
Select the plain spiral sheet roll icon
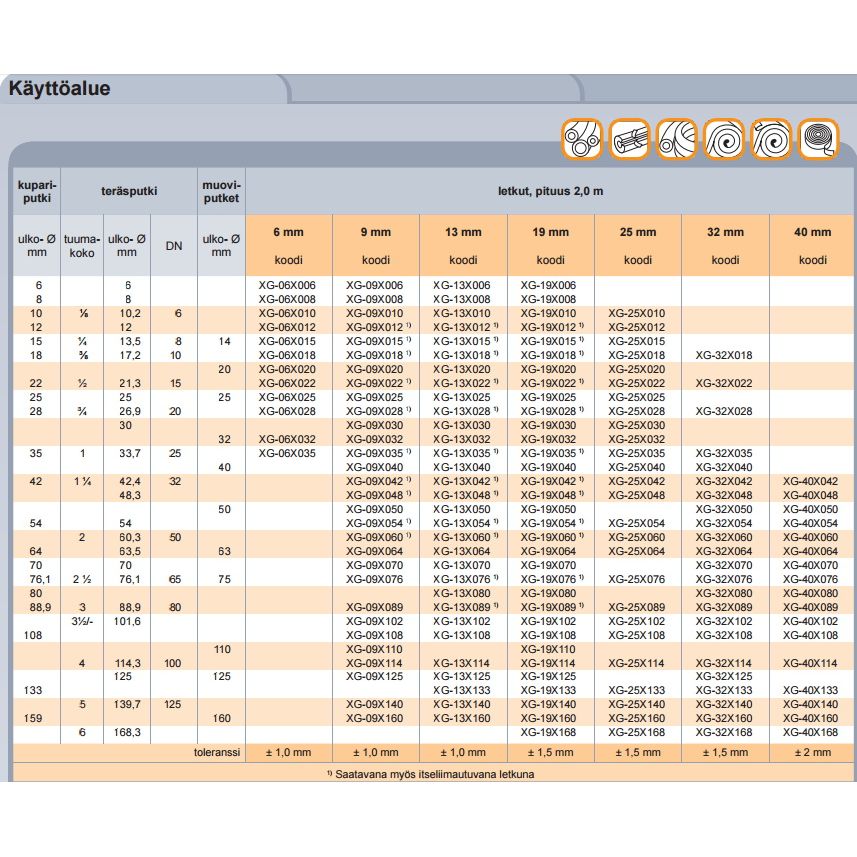coord(725,139)
